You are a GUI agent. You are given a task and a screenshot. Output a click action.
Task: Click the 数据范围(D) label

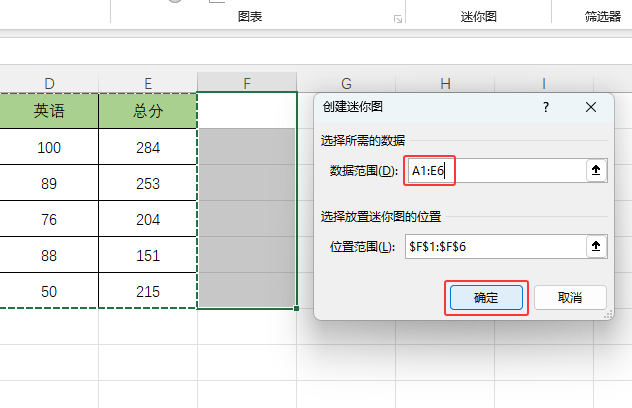(364, 171)
